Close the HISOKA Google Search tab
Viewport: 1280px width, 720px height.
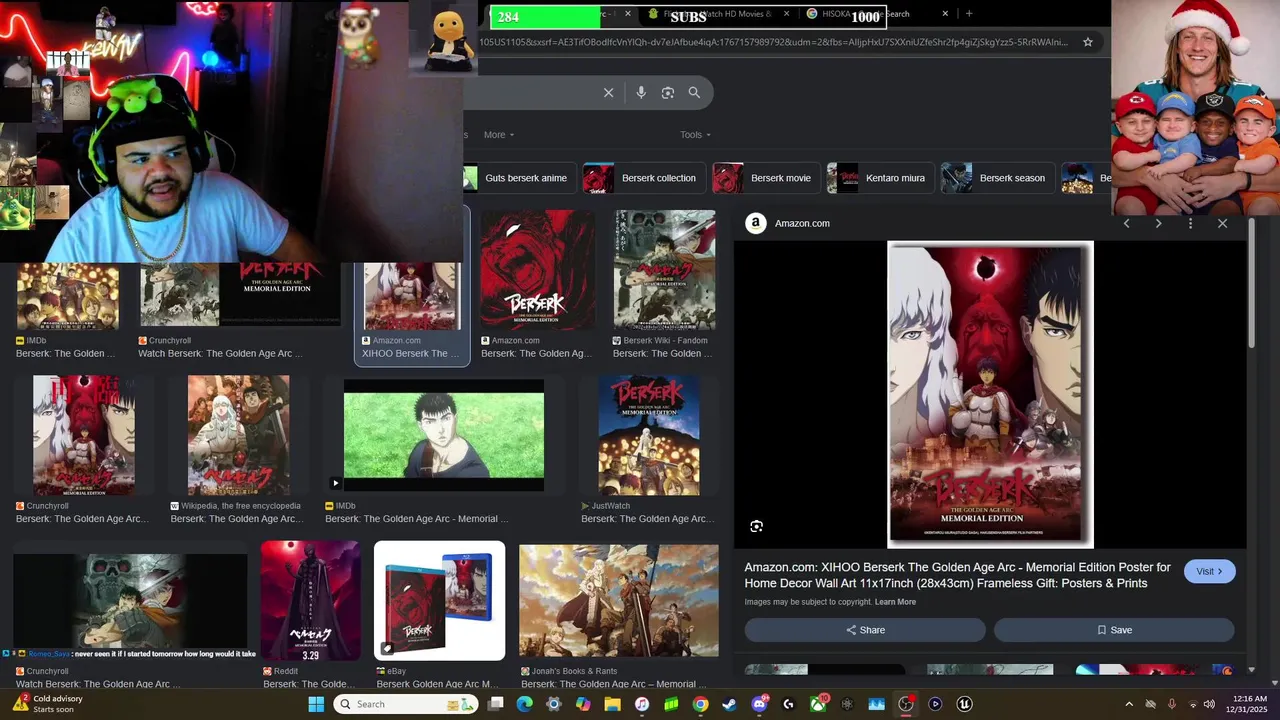point(945,14)
